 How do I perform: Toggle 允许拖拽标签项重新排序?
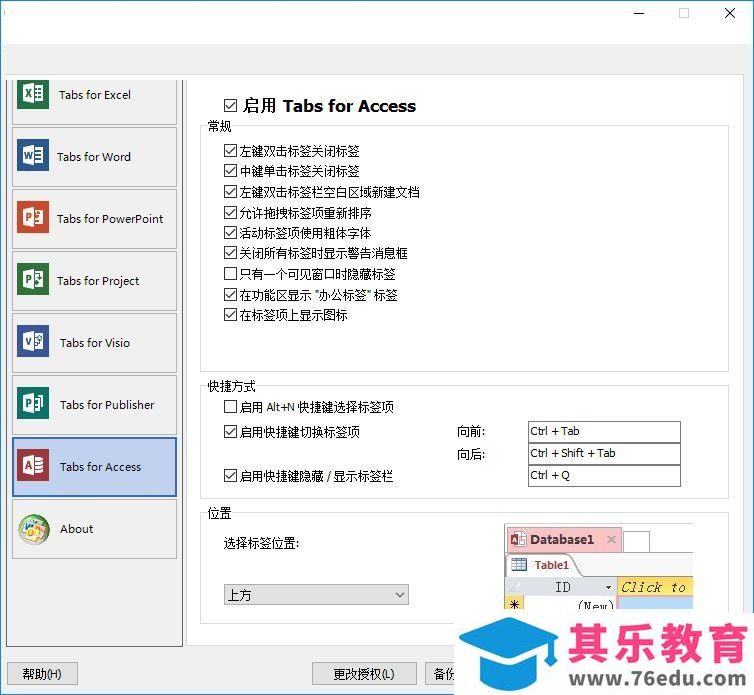(230, 213)
